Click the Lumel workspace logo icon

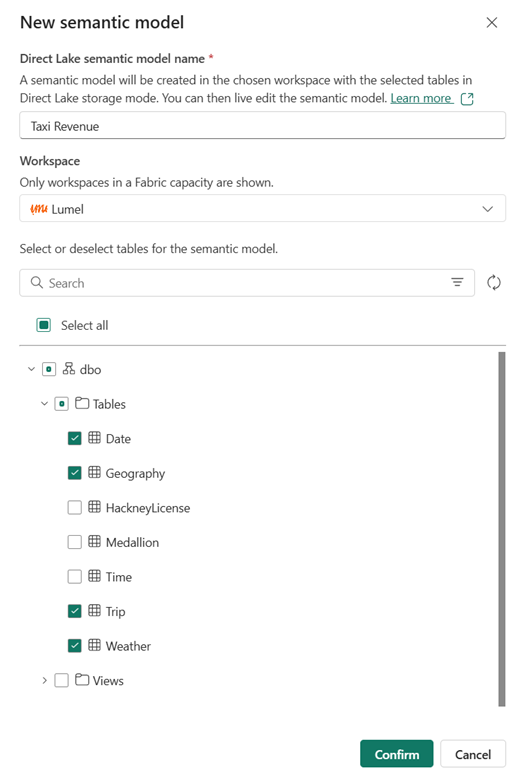click(39, 208)
